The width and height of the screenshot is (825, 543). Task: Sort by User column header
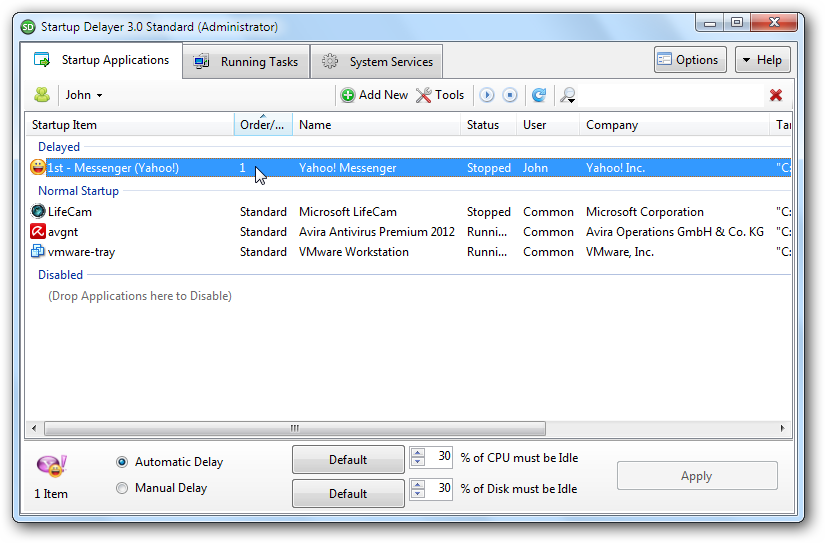click(548, 125)
